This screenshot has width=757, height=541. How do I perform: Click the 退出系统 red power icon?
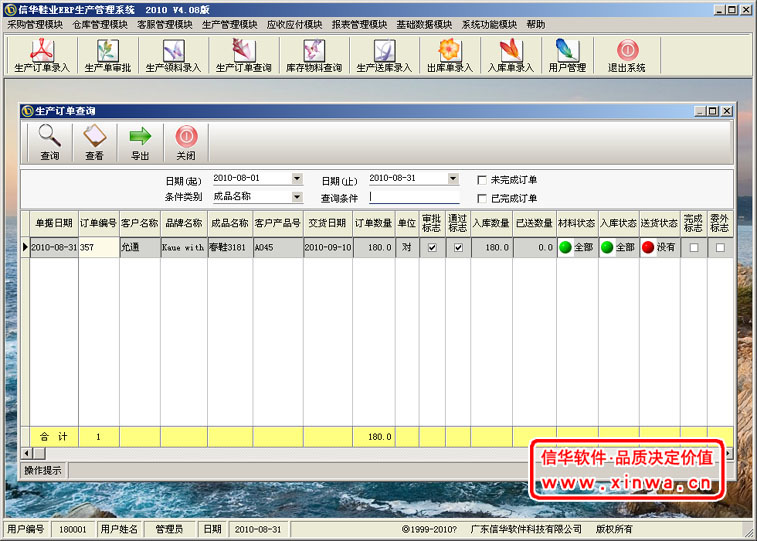(627, 55)
